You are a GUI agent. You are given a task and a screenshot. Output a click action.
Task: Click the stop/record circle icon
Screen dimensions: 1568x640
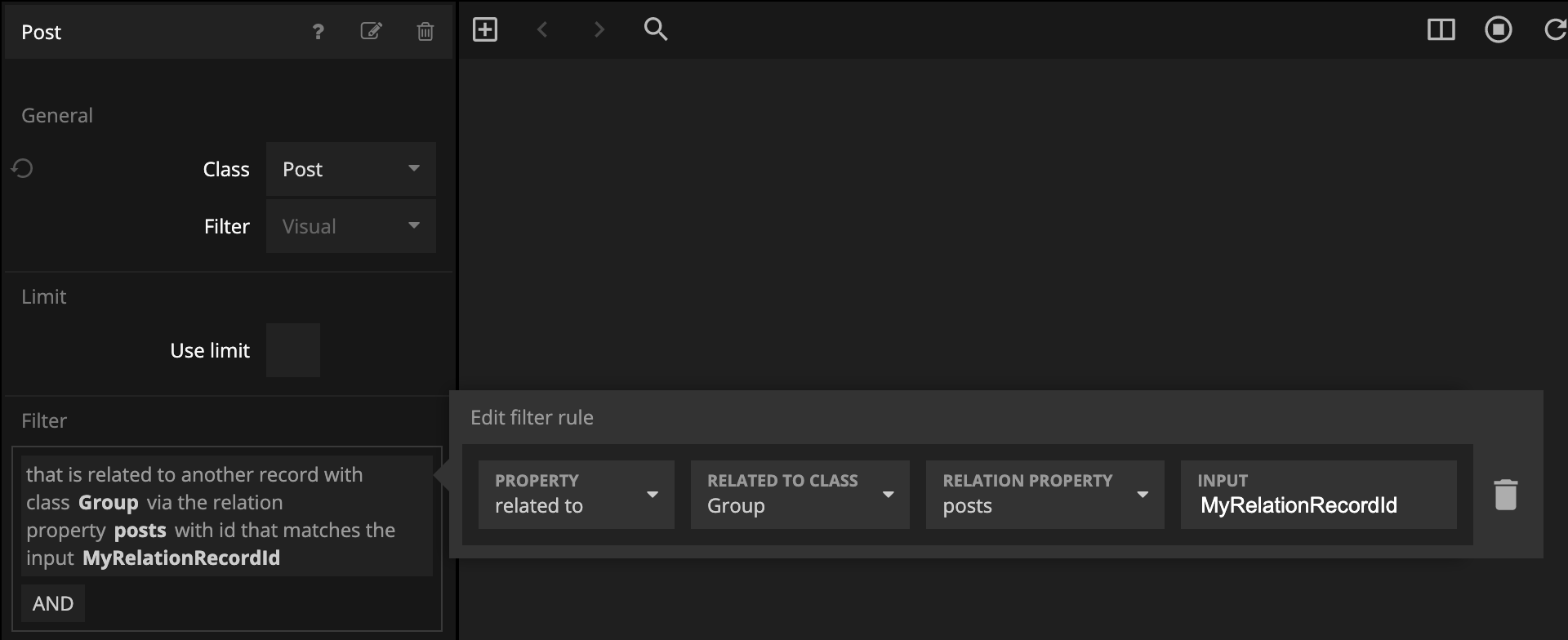coord(1498,30)
